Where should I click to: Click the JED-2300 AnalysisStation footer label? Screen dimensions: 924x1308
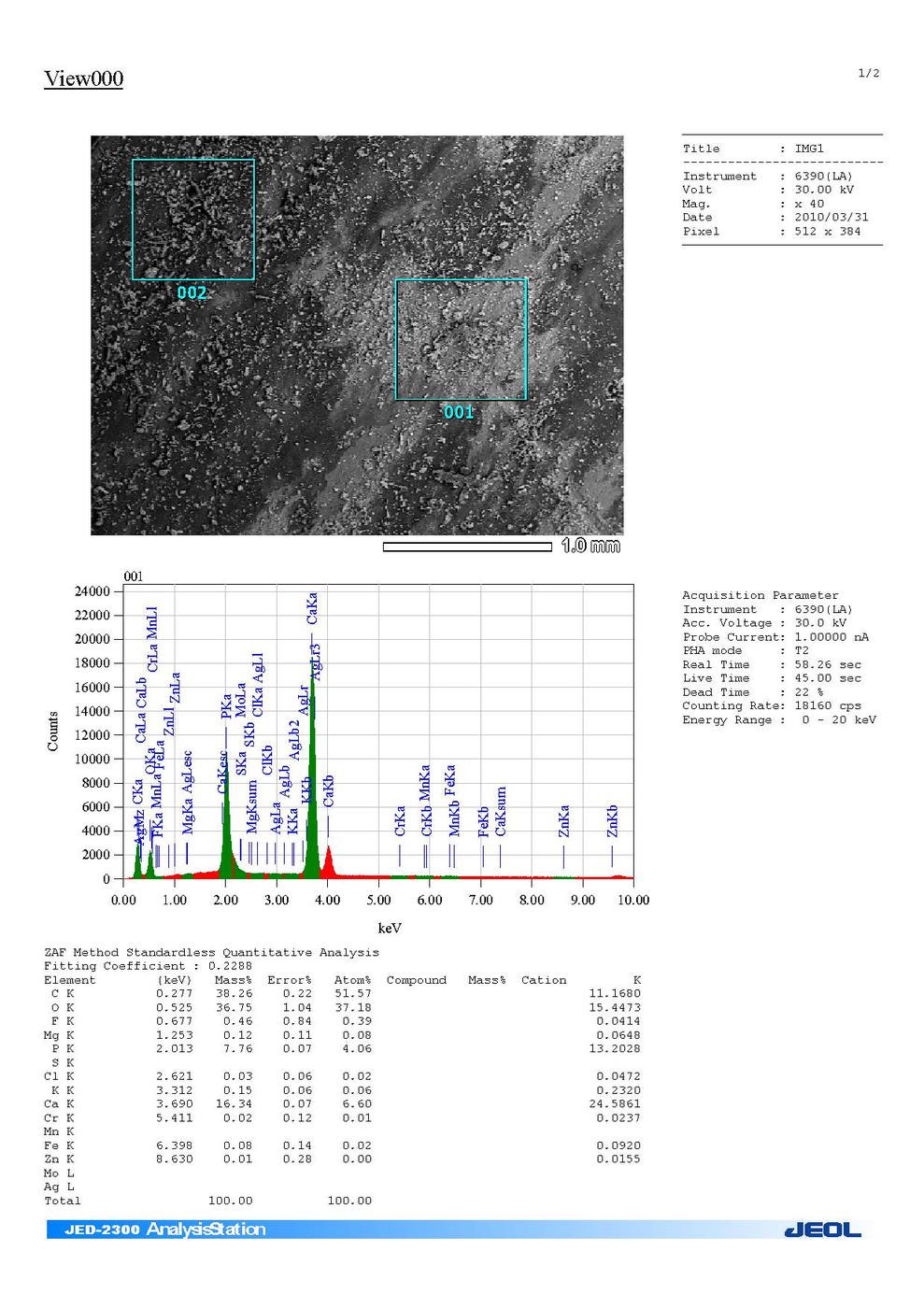point(164,1230)
